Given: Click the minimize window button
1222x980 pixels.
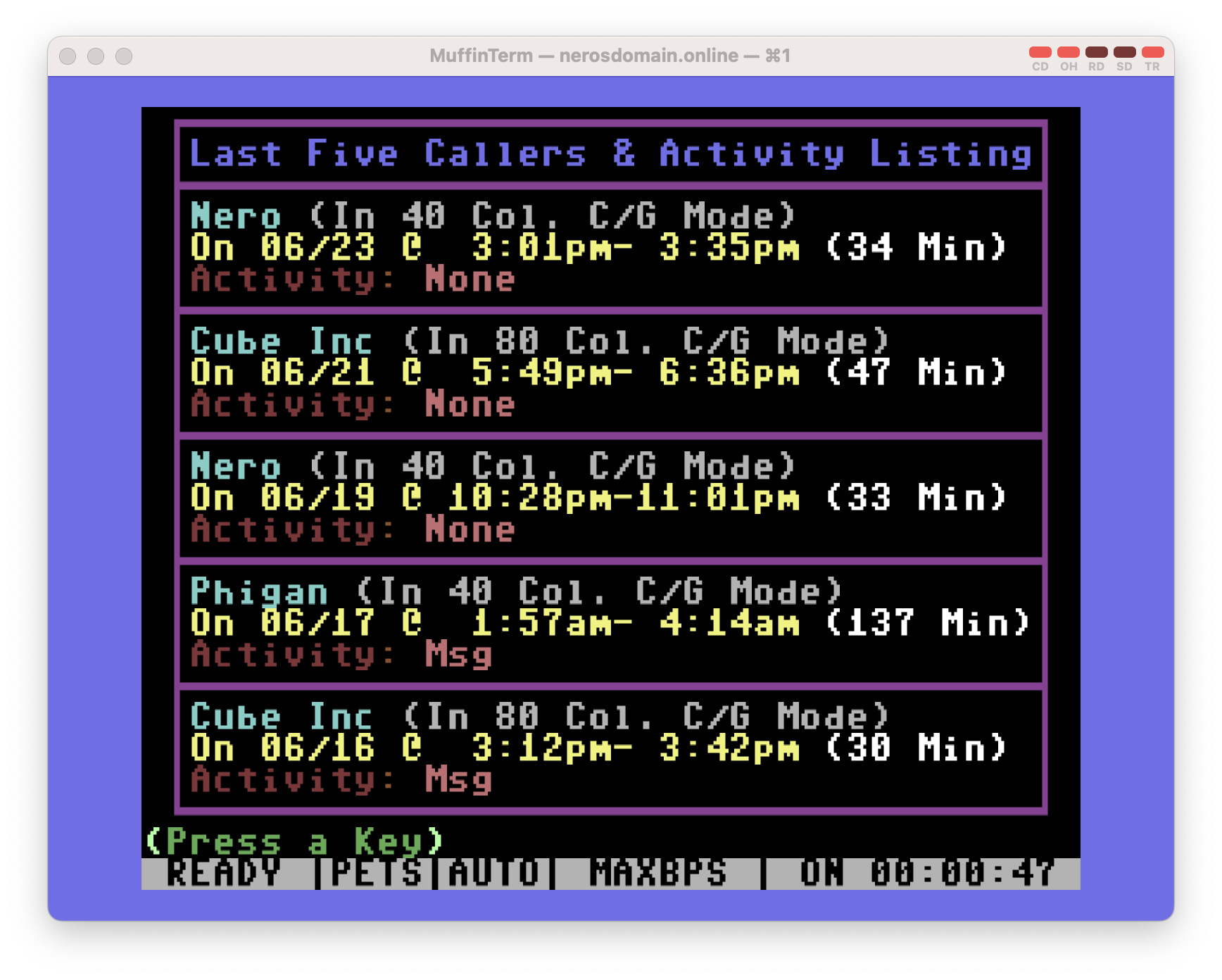Looking at the screenshot, I should (96, 56).
